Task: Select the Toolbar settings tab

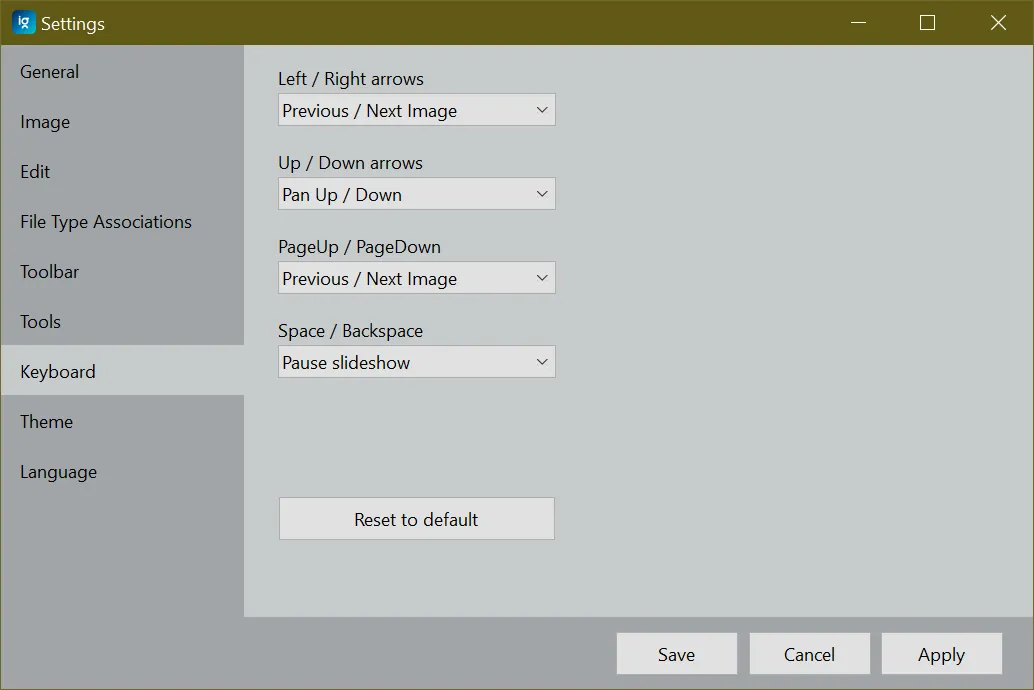Action: coord(122,272)
